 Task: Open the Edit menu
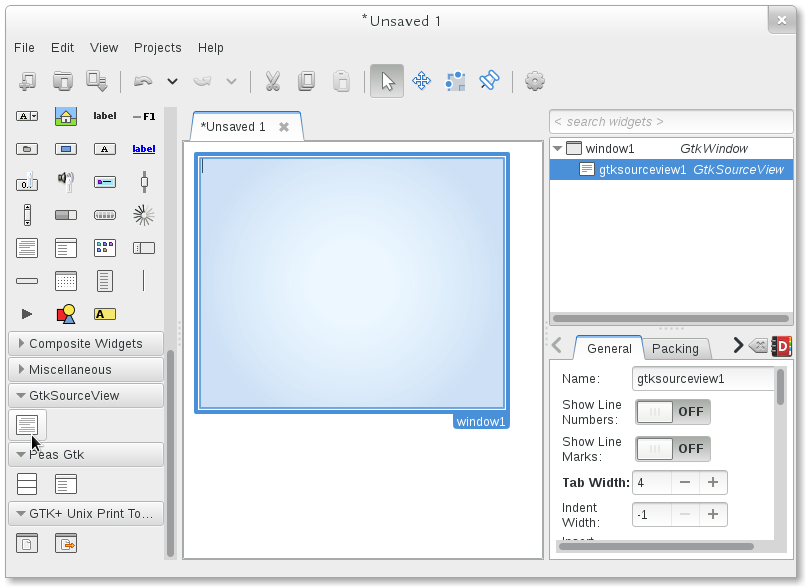62,48
